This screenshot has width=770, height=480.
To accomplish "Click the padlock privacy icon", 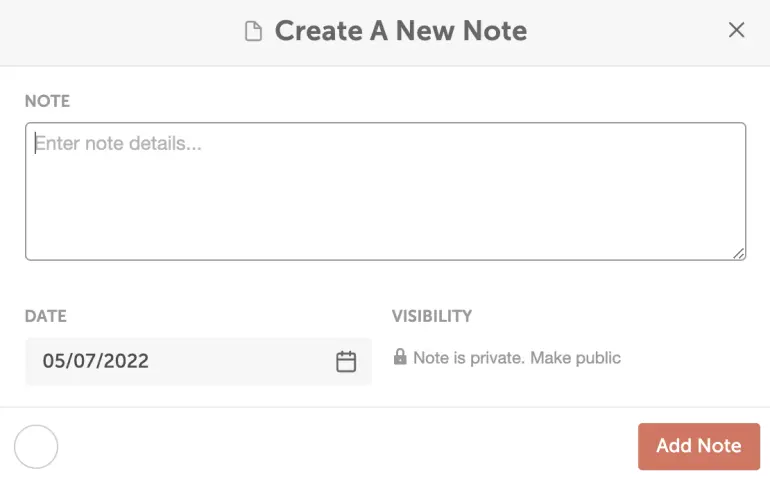I will pos(400,357).
